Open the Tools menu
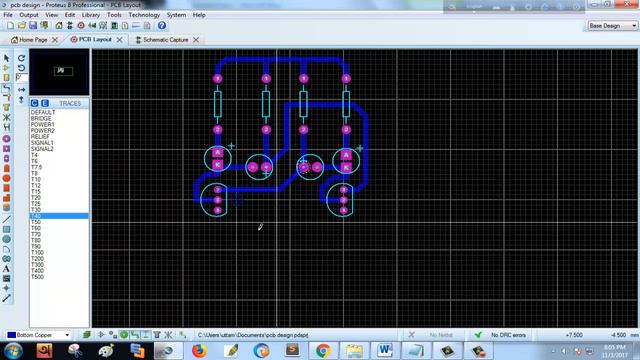The height and width of the screenshot is (360, 640). pos(114,15)
